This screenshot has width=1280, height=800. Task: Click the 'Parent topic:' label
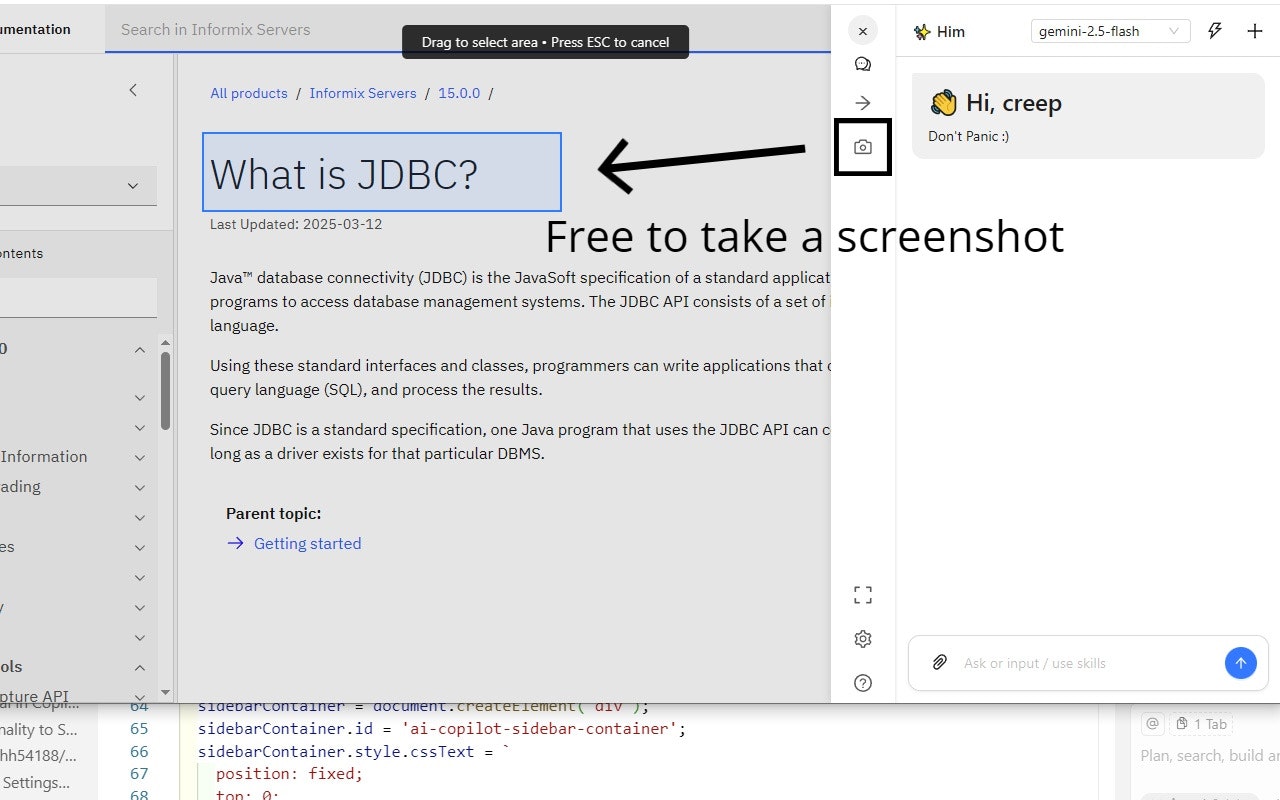coord(273,513)
